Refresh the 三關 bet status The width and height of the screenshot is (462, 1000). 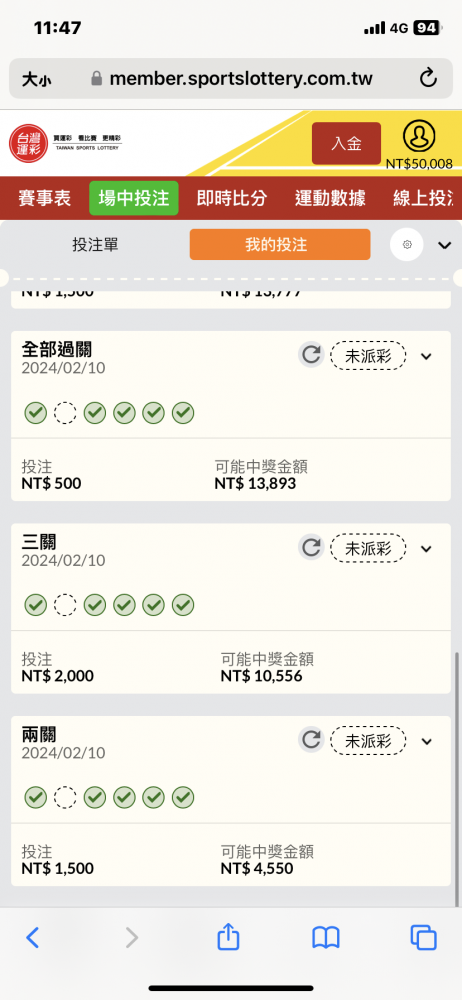pyautogui.click(x=311, y=548)
